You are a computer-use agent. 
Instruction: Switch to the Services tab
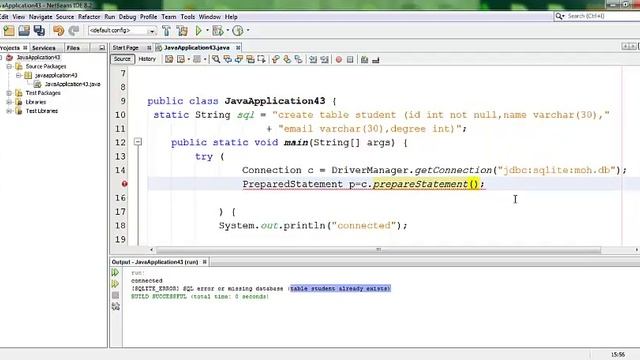(44, 48)
